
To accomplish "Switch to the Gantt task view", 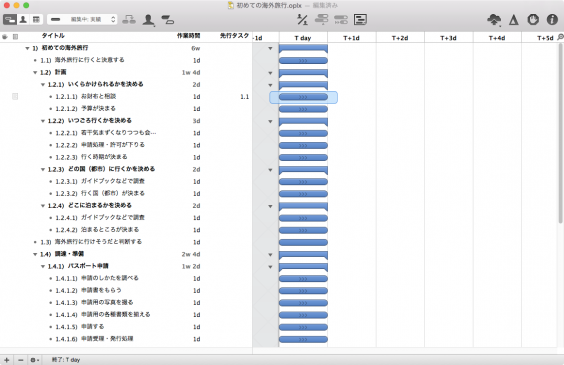I will (x=10, y=19).
